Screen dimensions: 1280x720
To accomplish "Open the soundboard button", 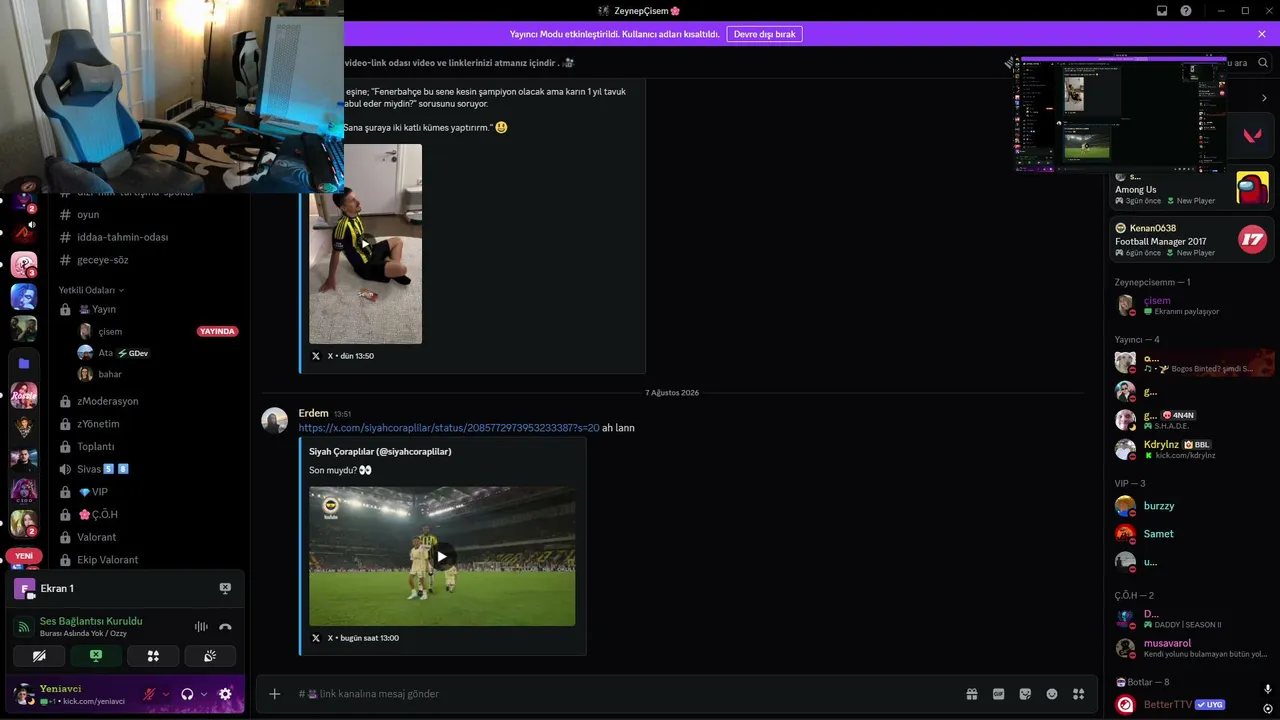I will (x=210, y=656).
